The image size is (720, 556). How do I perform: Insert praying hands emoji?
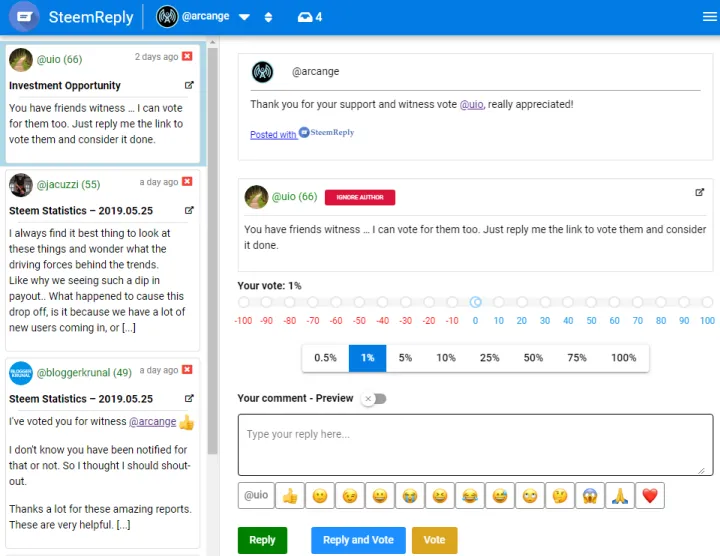tap(620, 495)
